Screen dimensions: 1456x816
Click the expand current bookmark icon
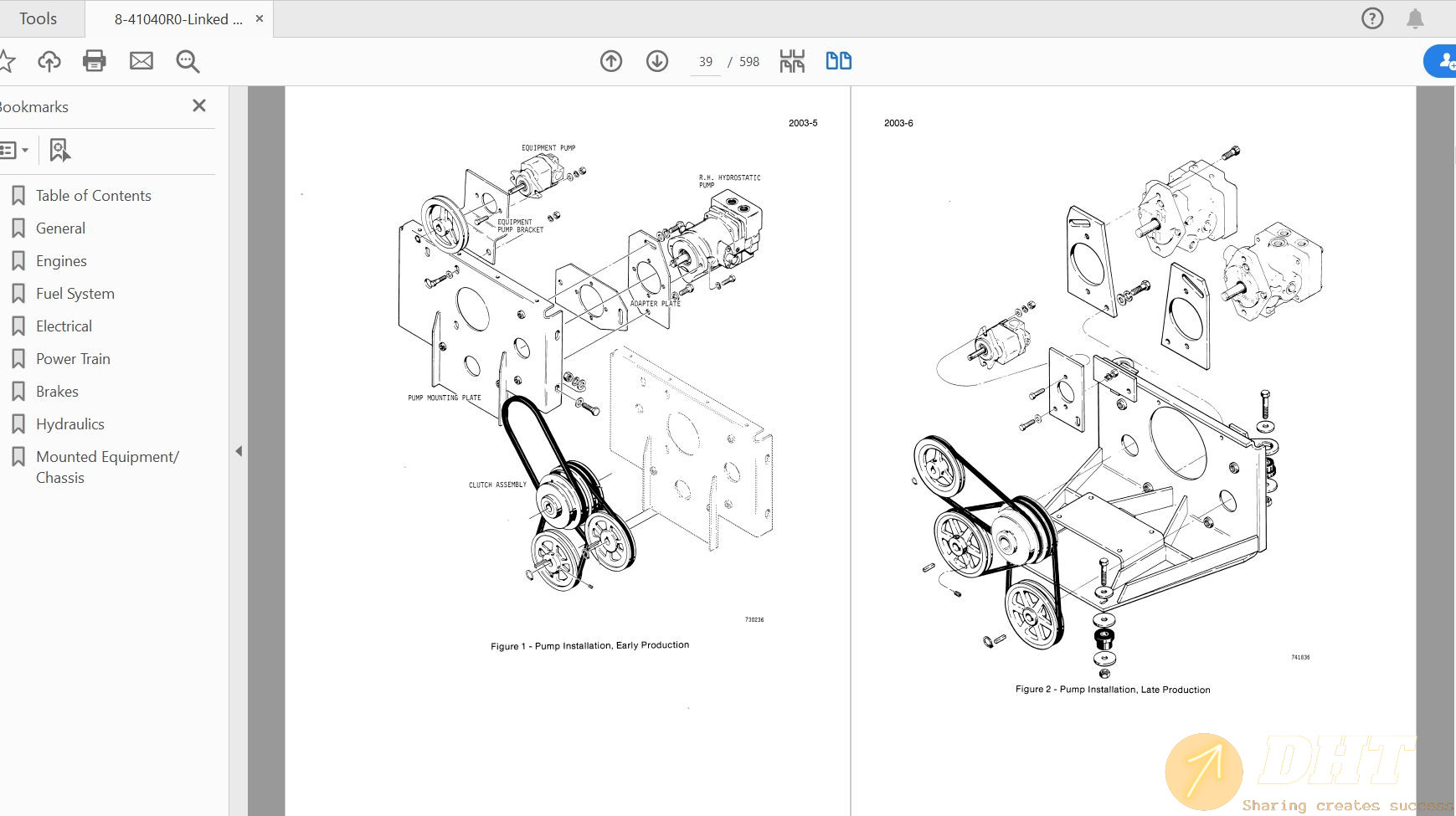point(59,150)
